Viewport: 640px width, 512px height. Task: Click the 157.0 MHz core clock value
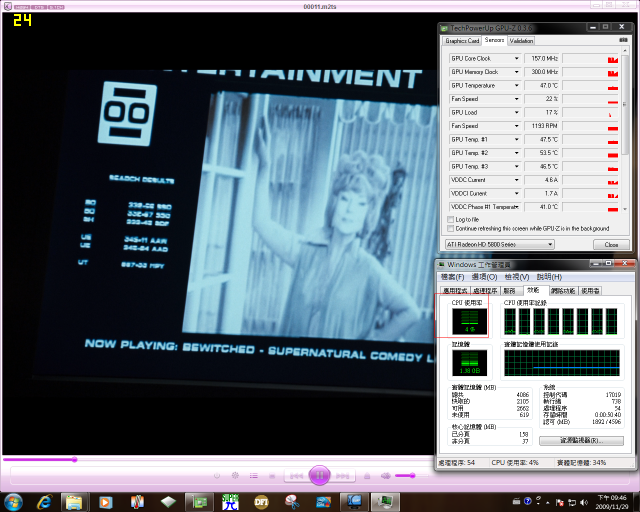(542, 58)
